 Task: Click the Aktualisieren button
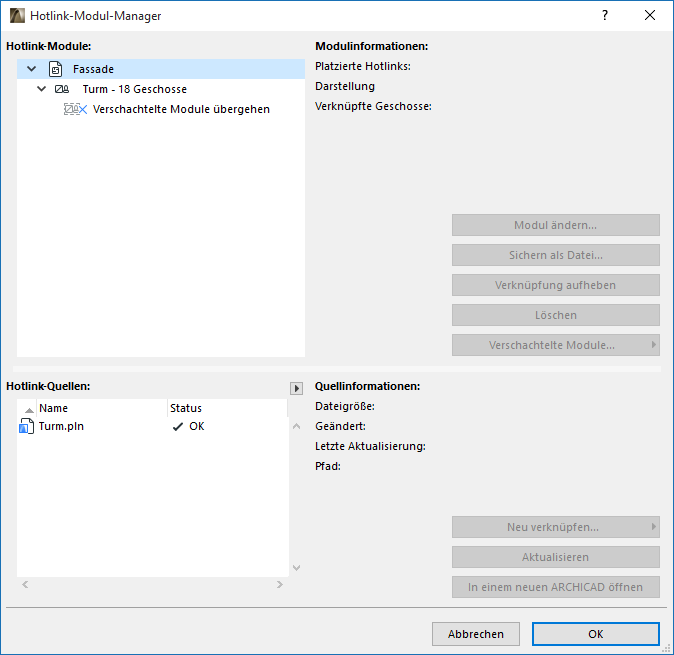click(555, 557)
